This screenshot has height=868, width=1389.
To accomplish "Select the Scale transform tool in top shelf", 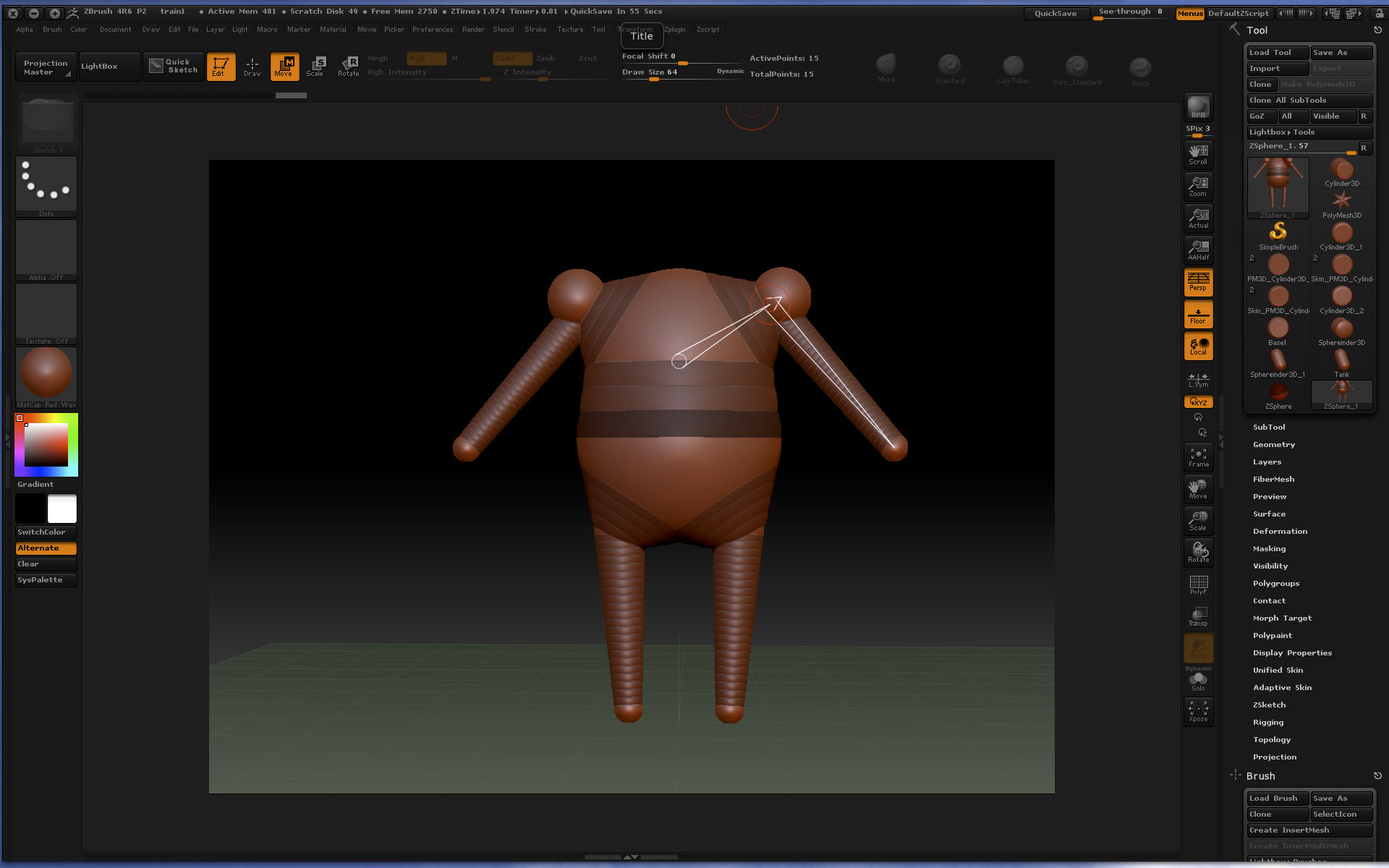I will tap(315, 66).
